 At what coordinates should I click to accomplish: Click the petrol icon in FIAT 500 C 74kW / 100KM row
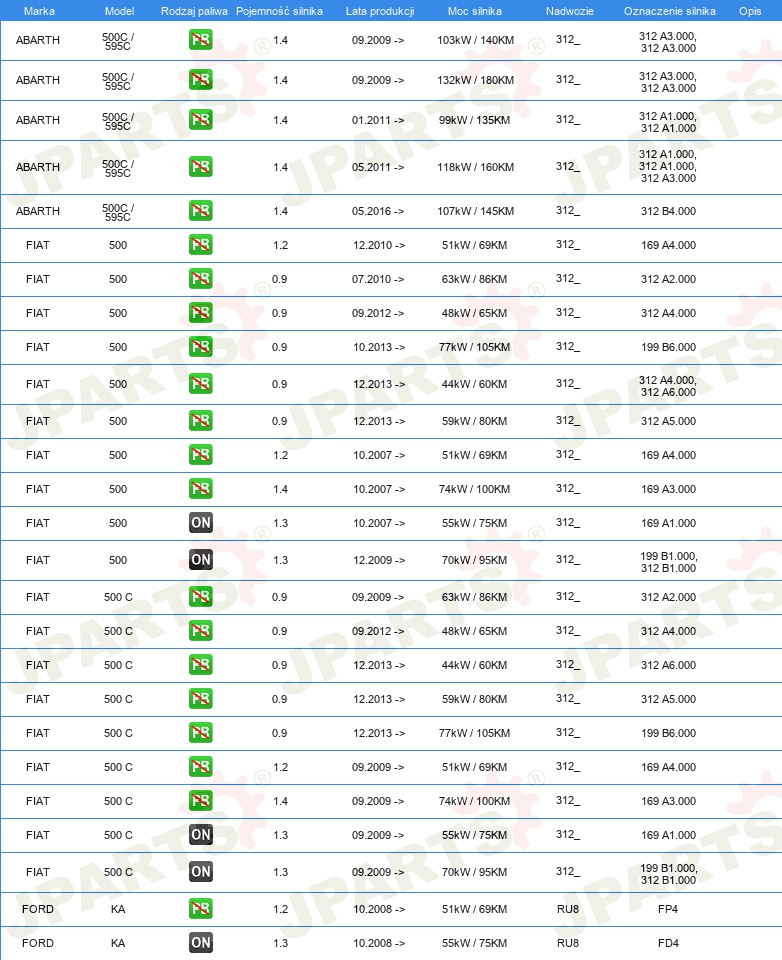[x=201, y=801]
